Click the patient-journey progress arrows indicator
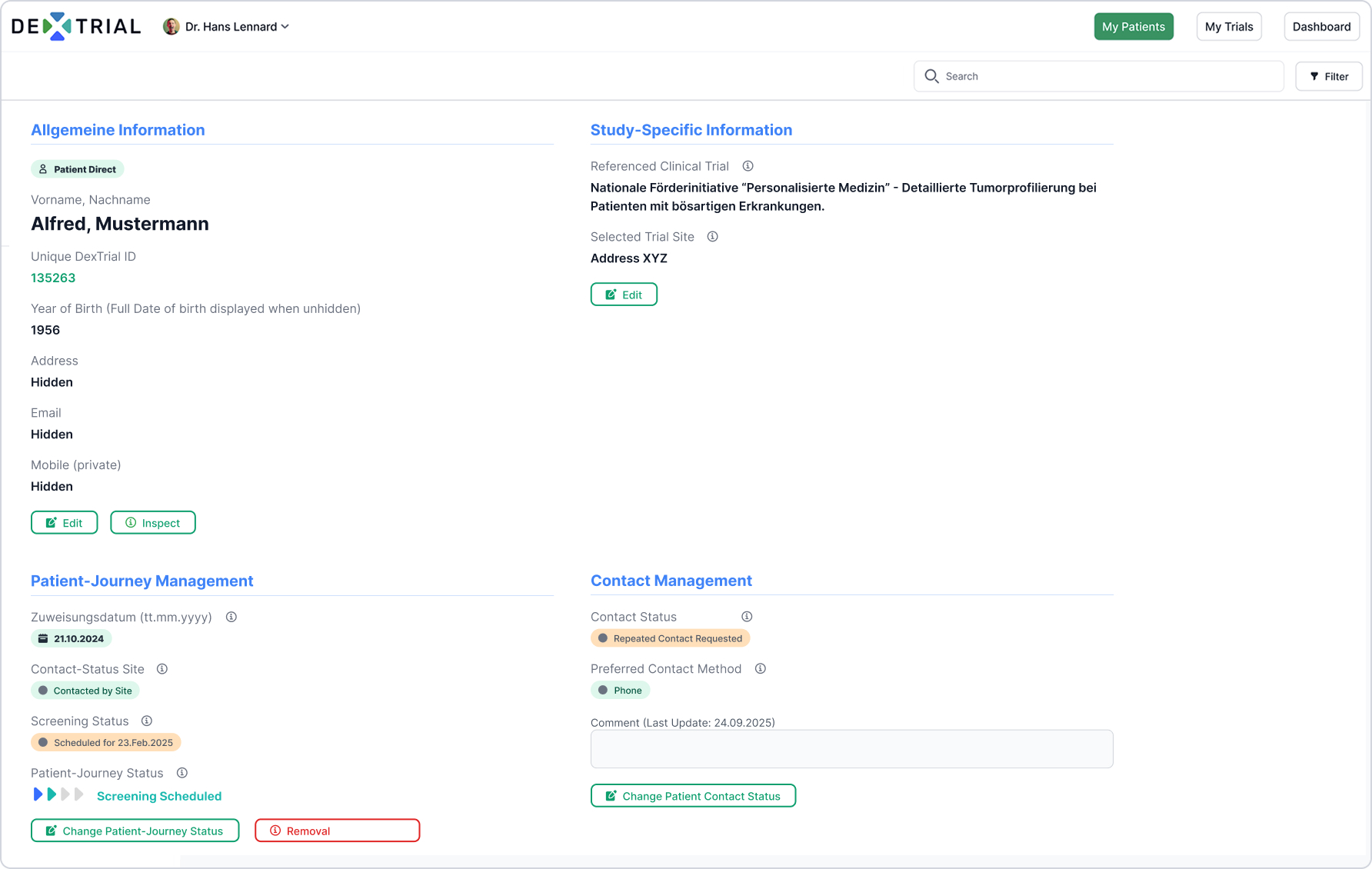Image resolution: width=1372 pixels, height=869 pixels. (x=58, y=794)
